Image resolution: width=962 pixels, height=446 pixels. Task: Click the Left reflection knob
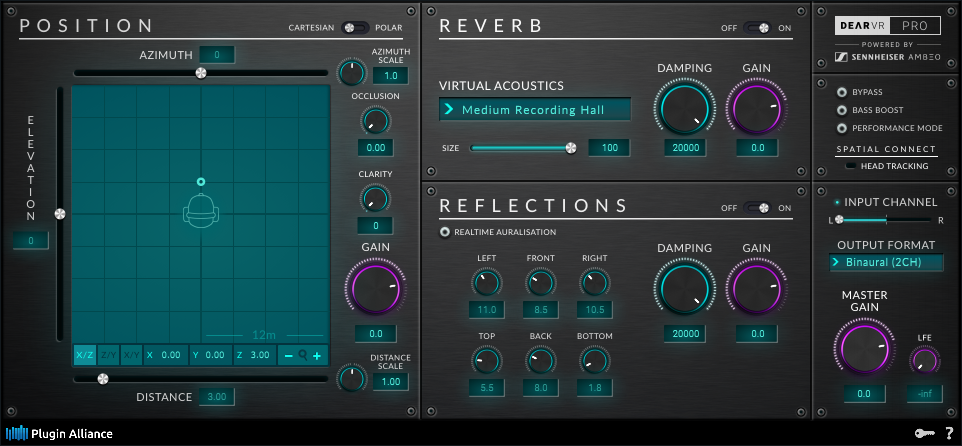pos(487,283)
